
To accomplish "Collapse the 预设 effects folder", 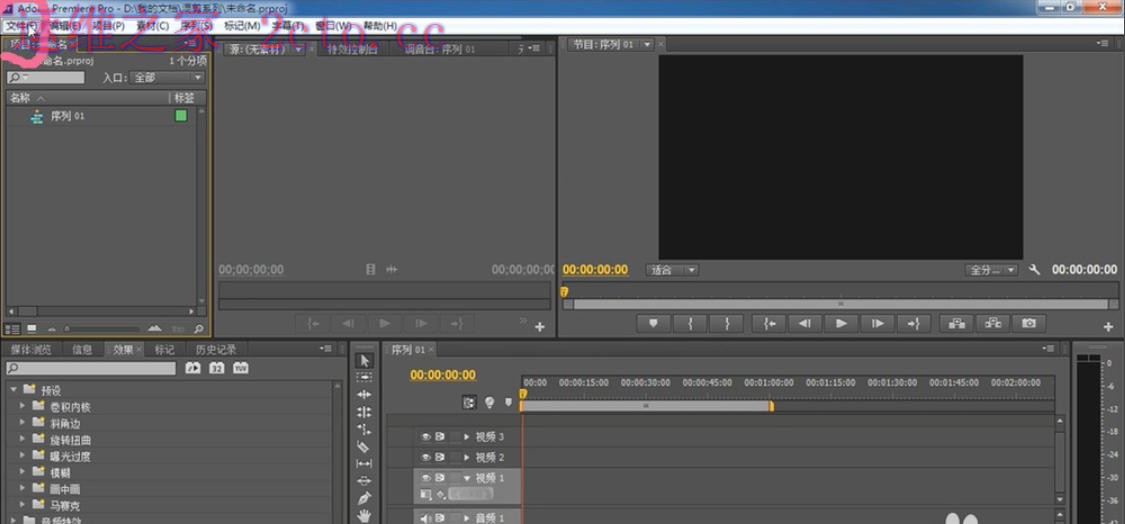I will point(13,390).
